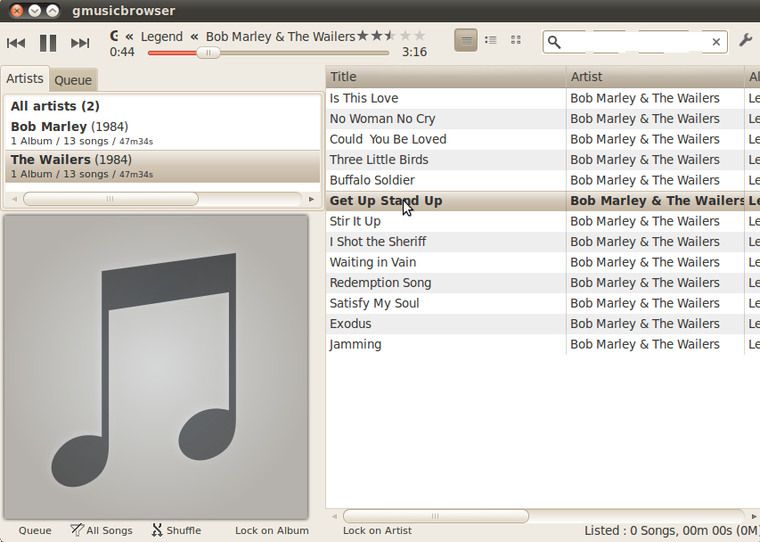Click the previous track button
Viewport: 760px width, 542px height.
(x=16, y=43)
